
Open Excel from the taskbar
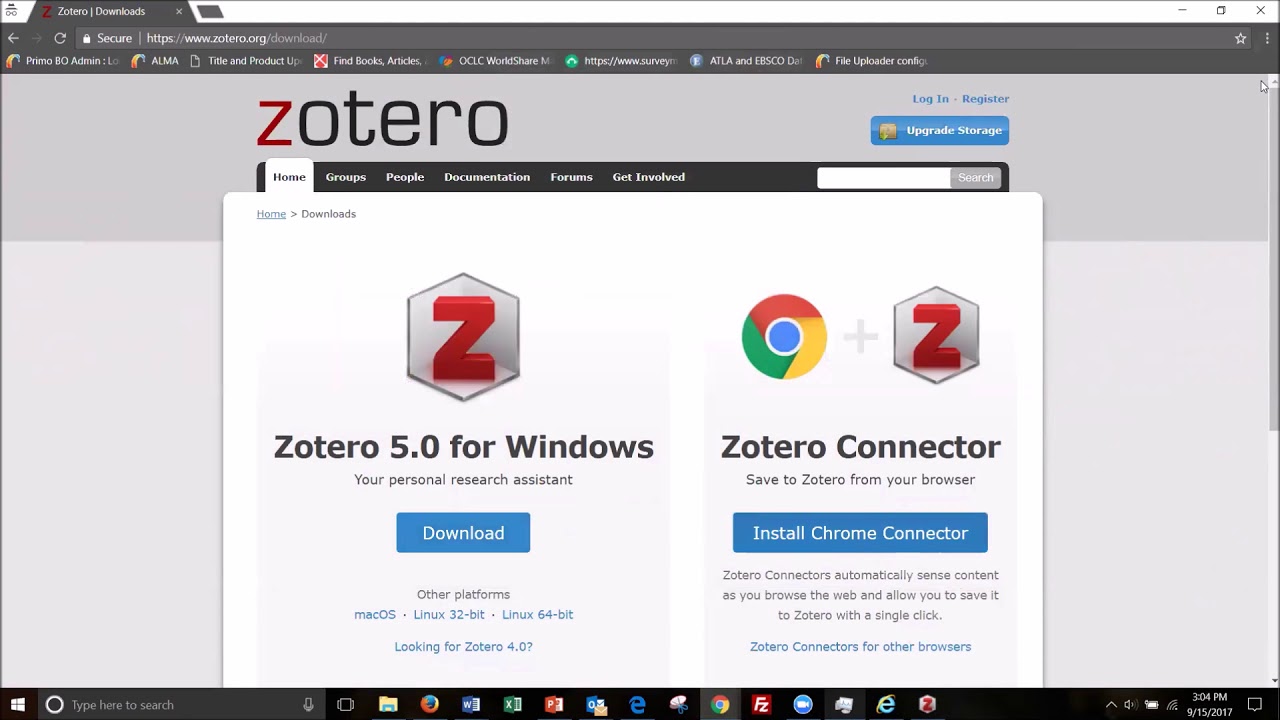pyautogui.click(x=513, y=705)
